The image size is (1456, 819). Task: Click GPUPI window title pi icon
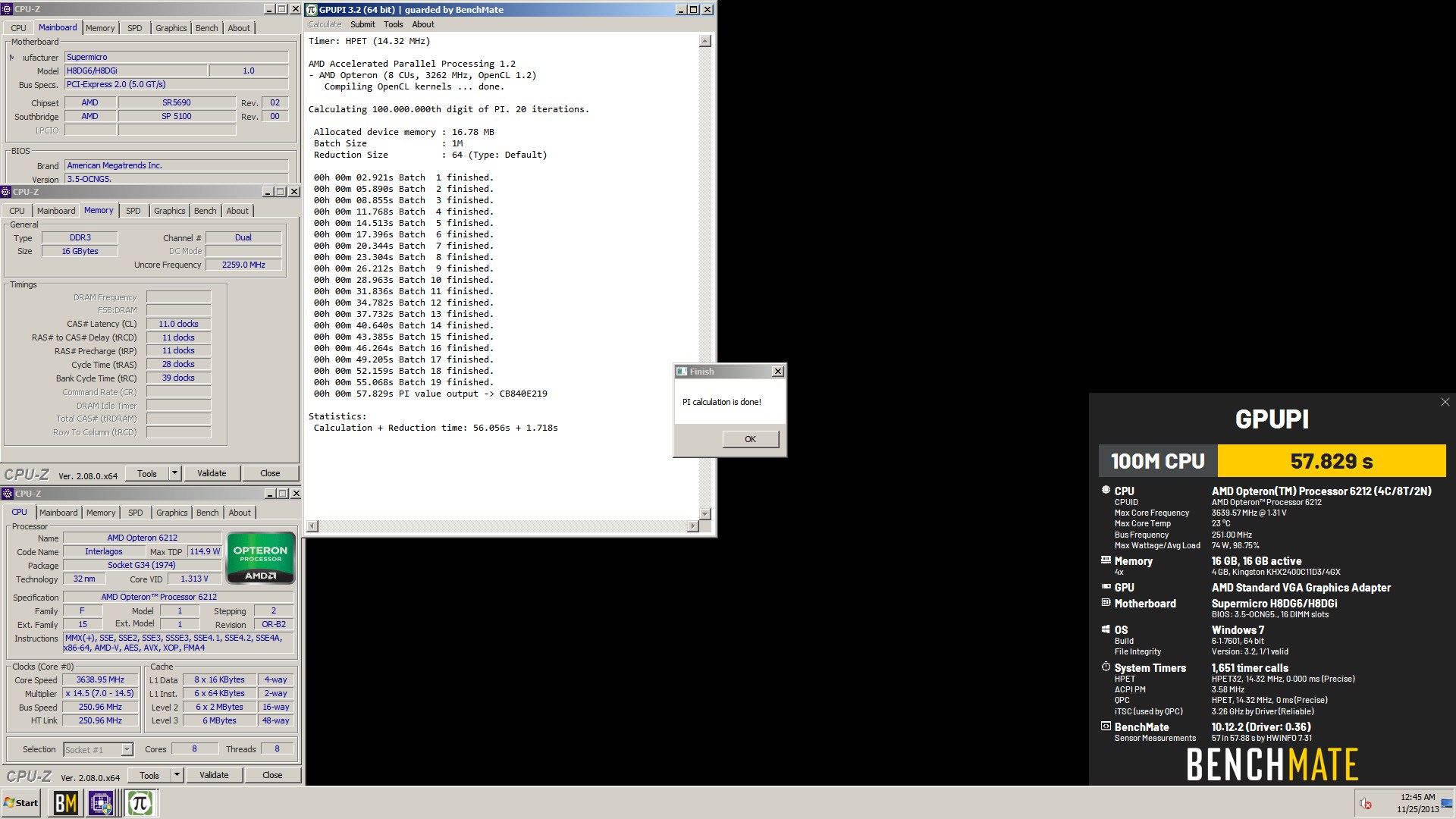[311, 10]
